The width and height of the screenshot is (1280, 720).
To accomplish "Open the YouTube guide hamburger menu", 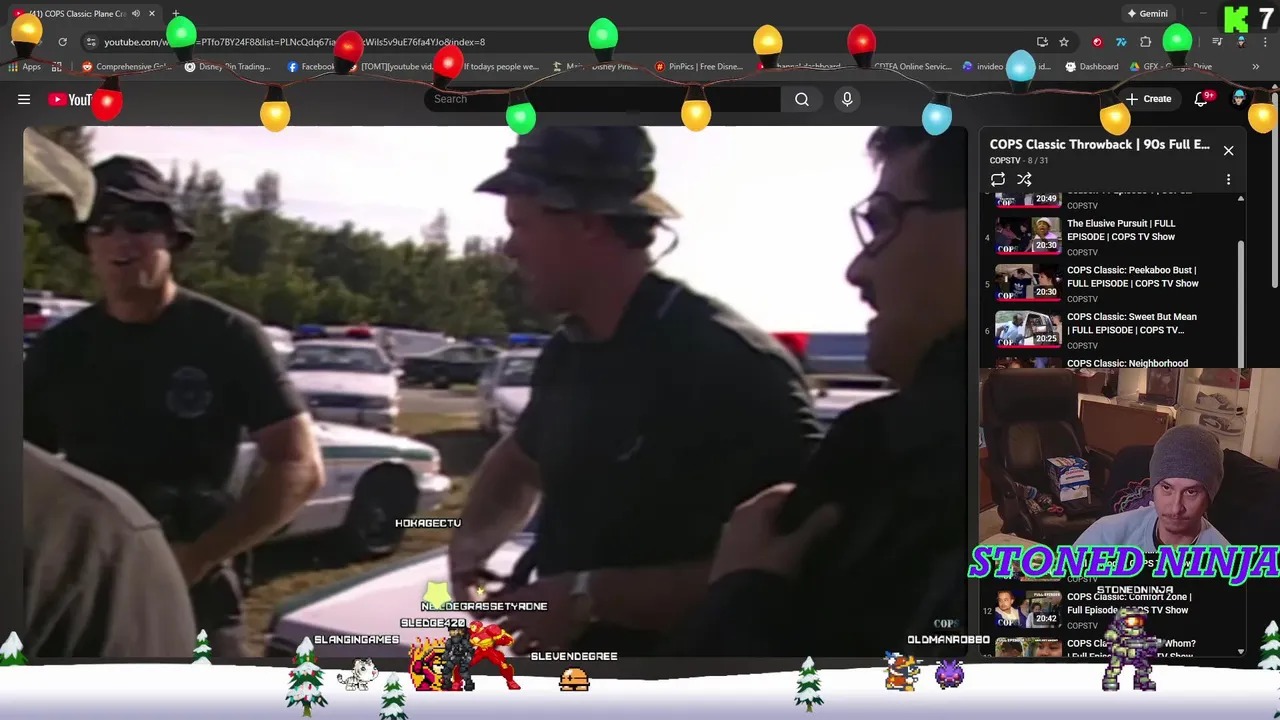I will pyautogui.click(x=24, y=99).
